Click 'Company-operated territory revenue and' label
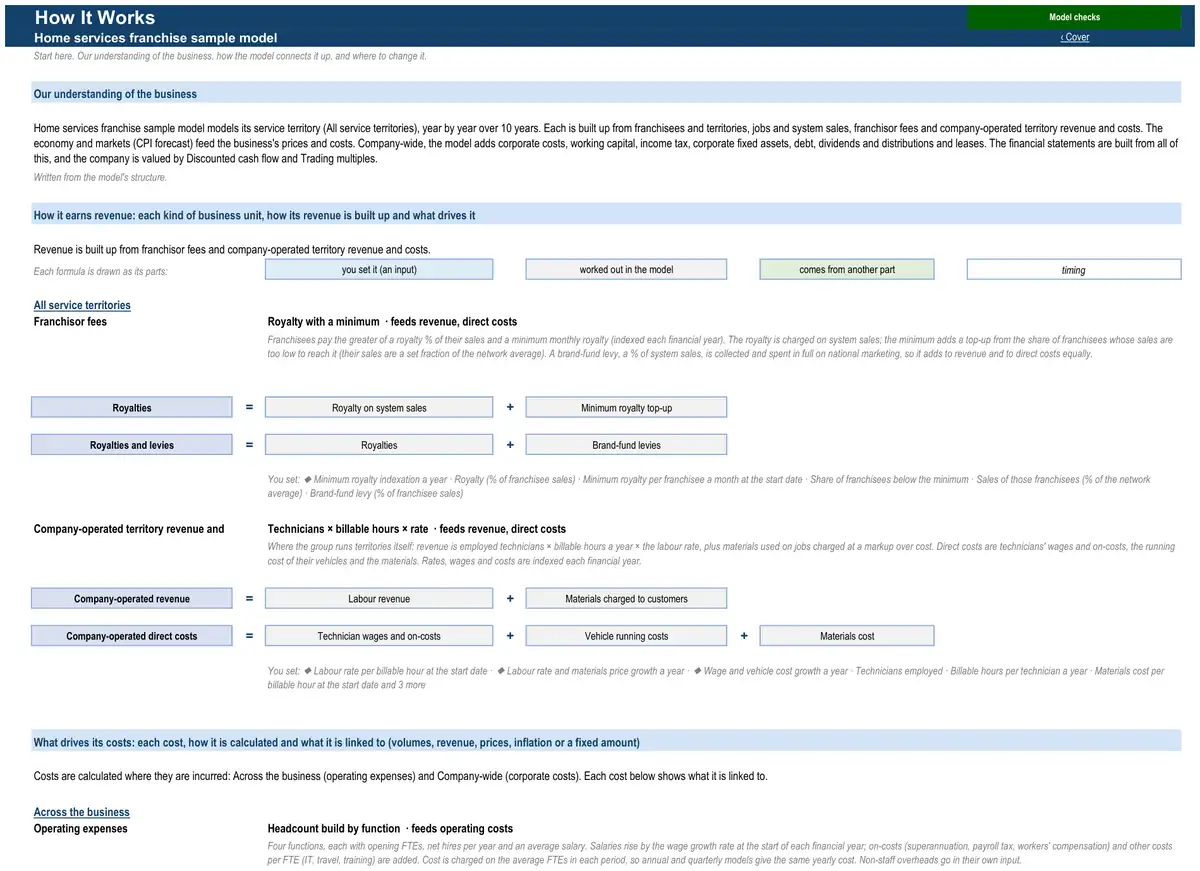This screenshot has height=871, width=1200. pos(129,529)
